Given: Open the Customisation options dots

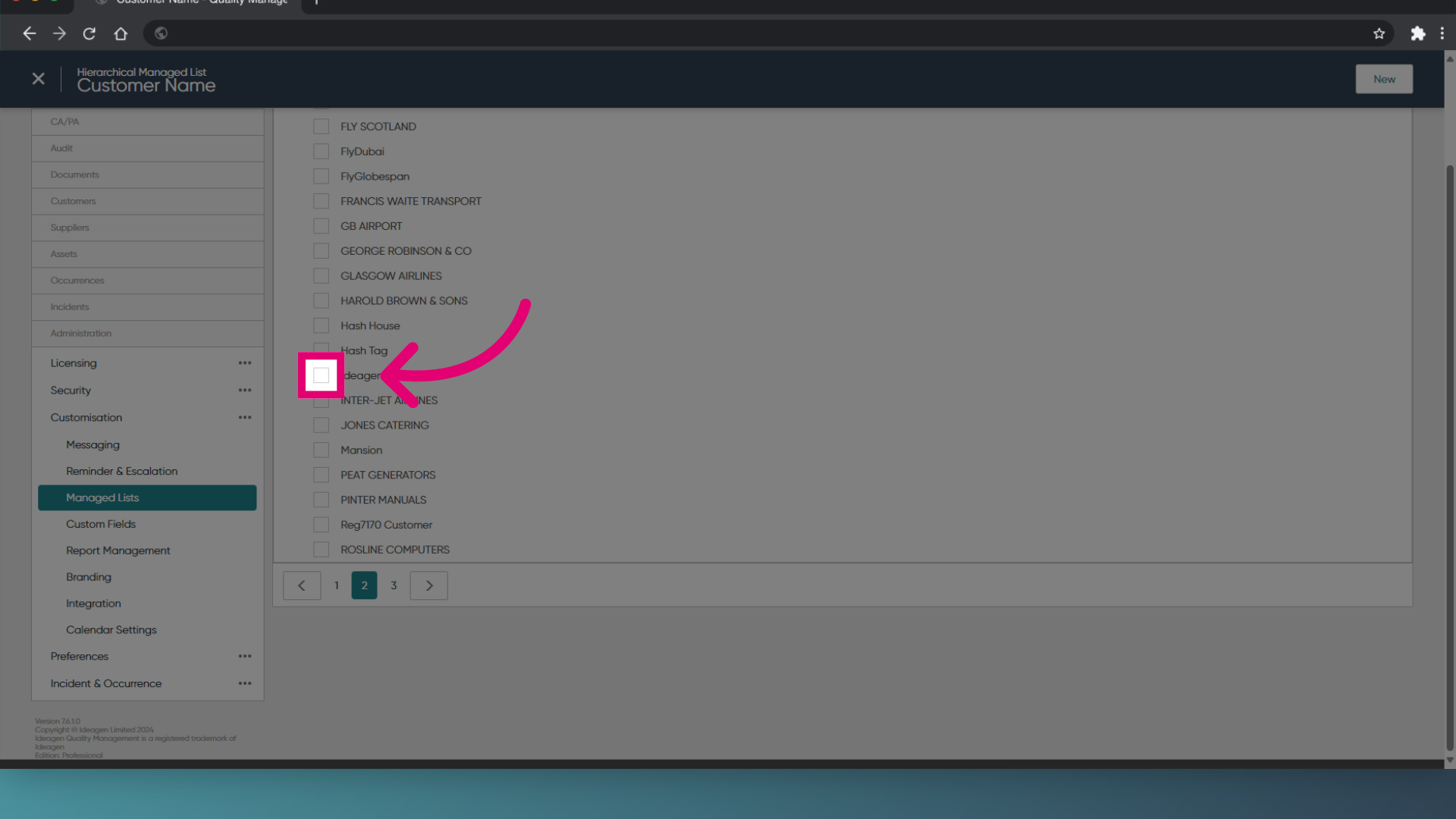Looking at the screenshot, I should pos(245,418).
